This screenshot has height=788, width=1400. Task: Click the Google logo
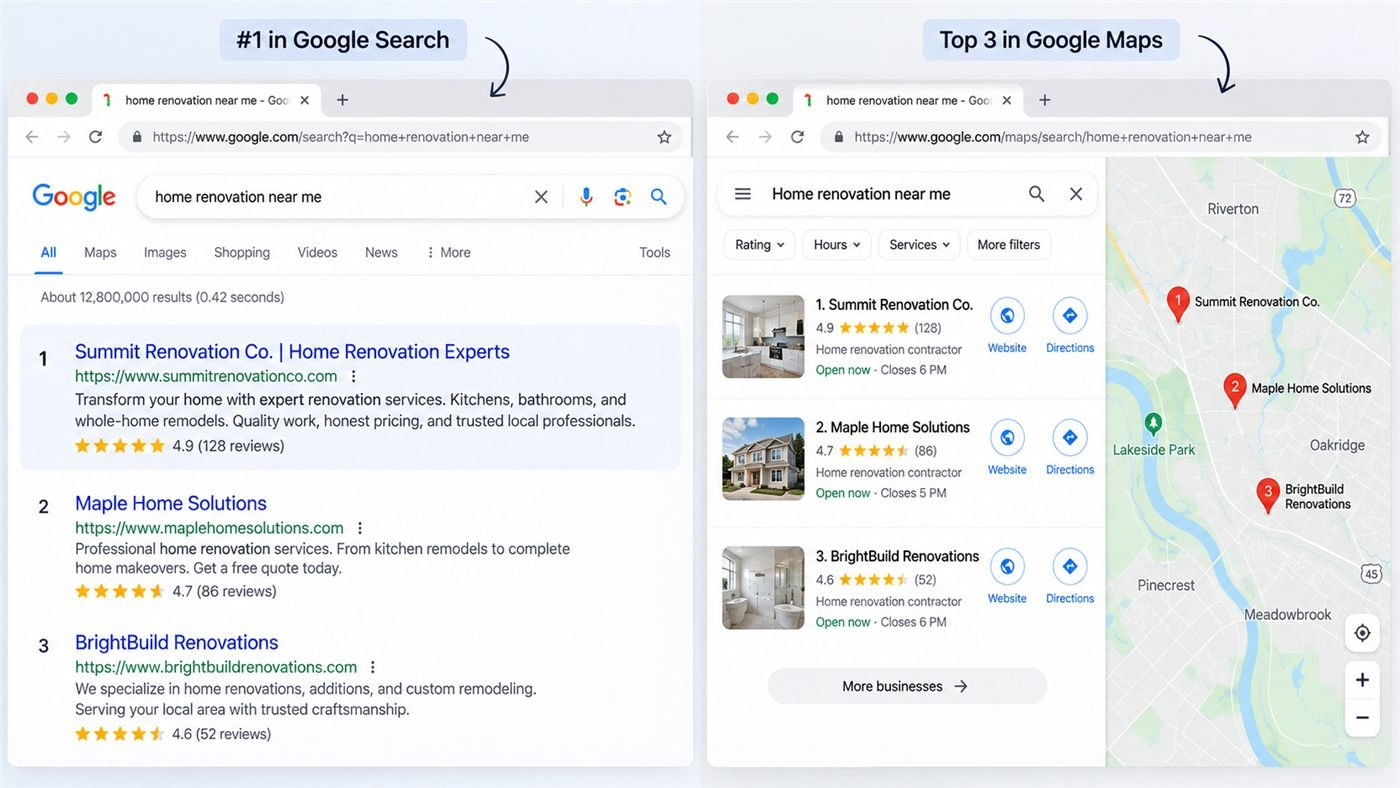point(74,197)
